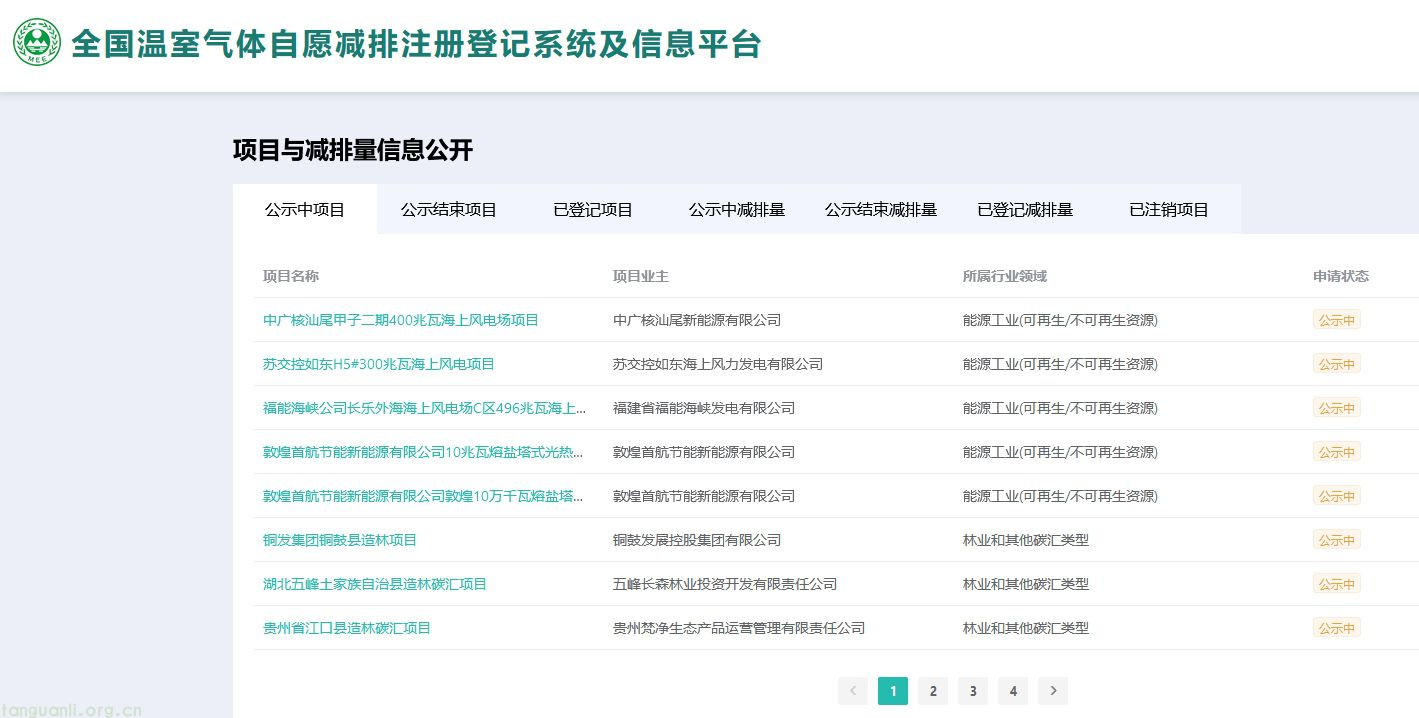Open 敦煌首航节能 10兆瓦熔盐塔式光热 project link
This screenshot has width=1419, height=718.
tap(425, 452)
